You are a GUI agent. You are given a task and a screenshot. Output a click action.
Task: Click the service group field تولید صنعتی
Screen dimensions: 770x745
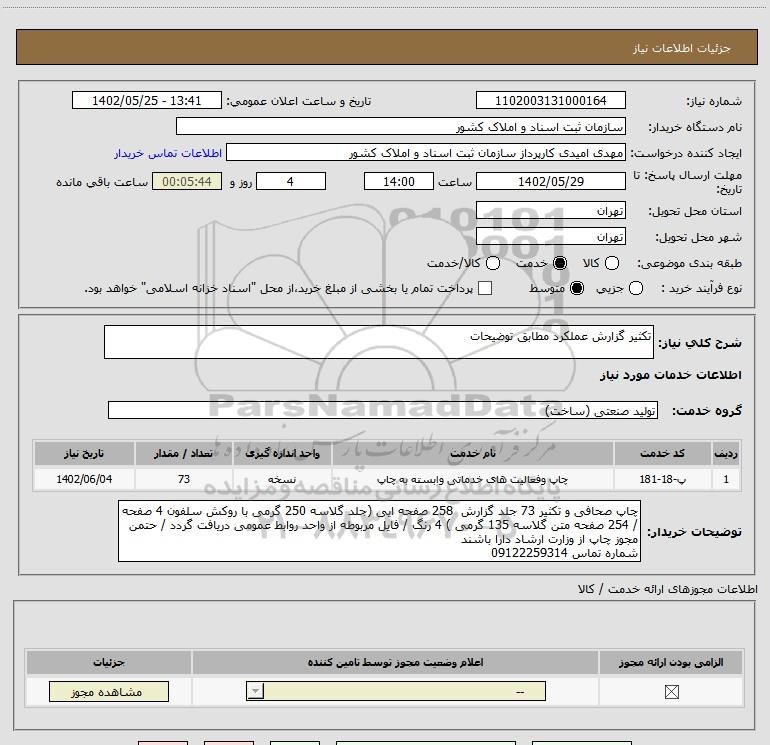pos(383,410)
